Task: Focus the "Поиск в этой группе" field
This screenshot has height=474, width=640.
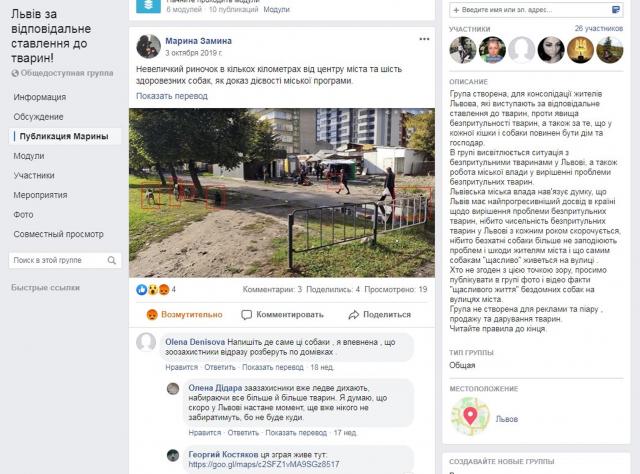Action: coord(65,260)
